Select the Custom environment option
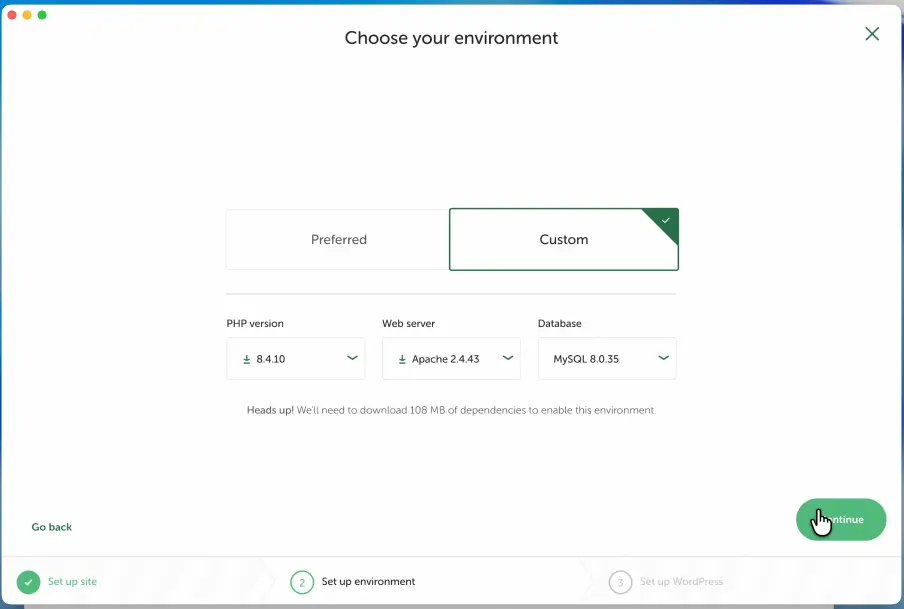904x609 pixels. (x=563, y=240)
